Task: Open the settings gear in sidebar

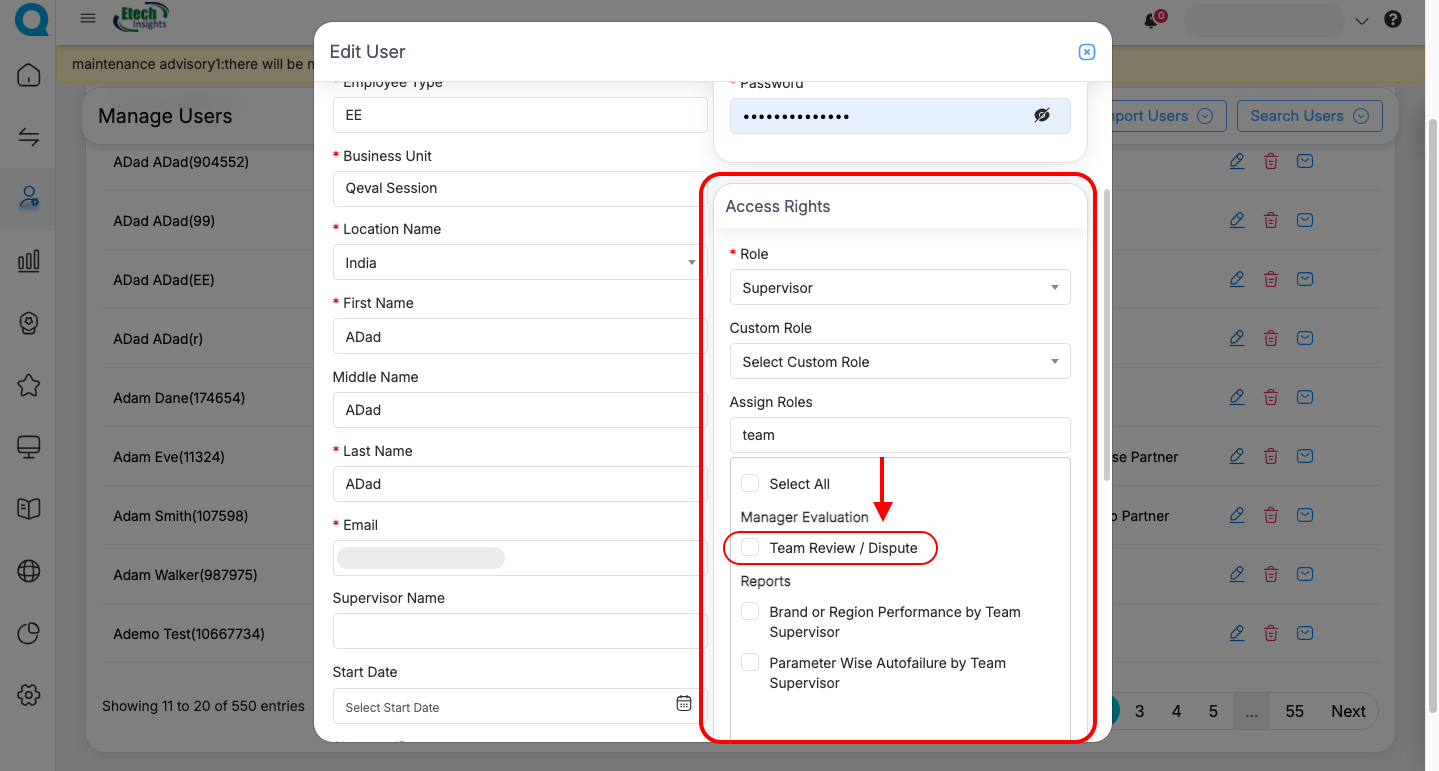Action: 29,695
